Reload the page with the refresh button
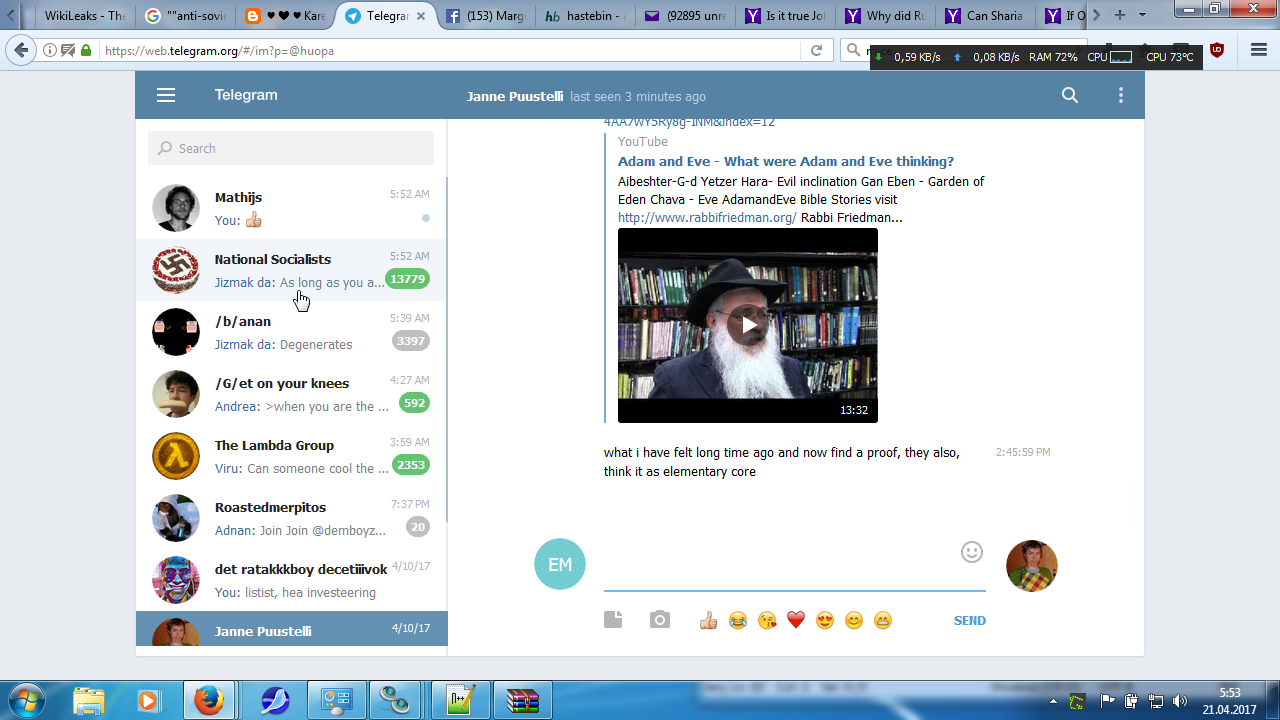Screen dimensions: 1280x720 point(816,50)
